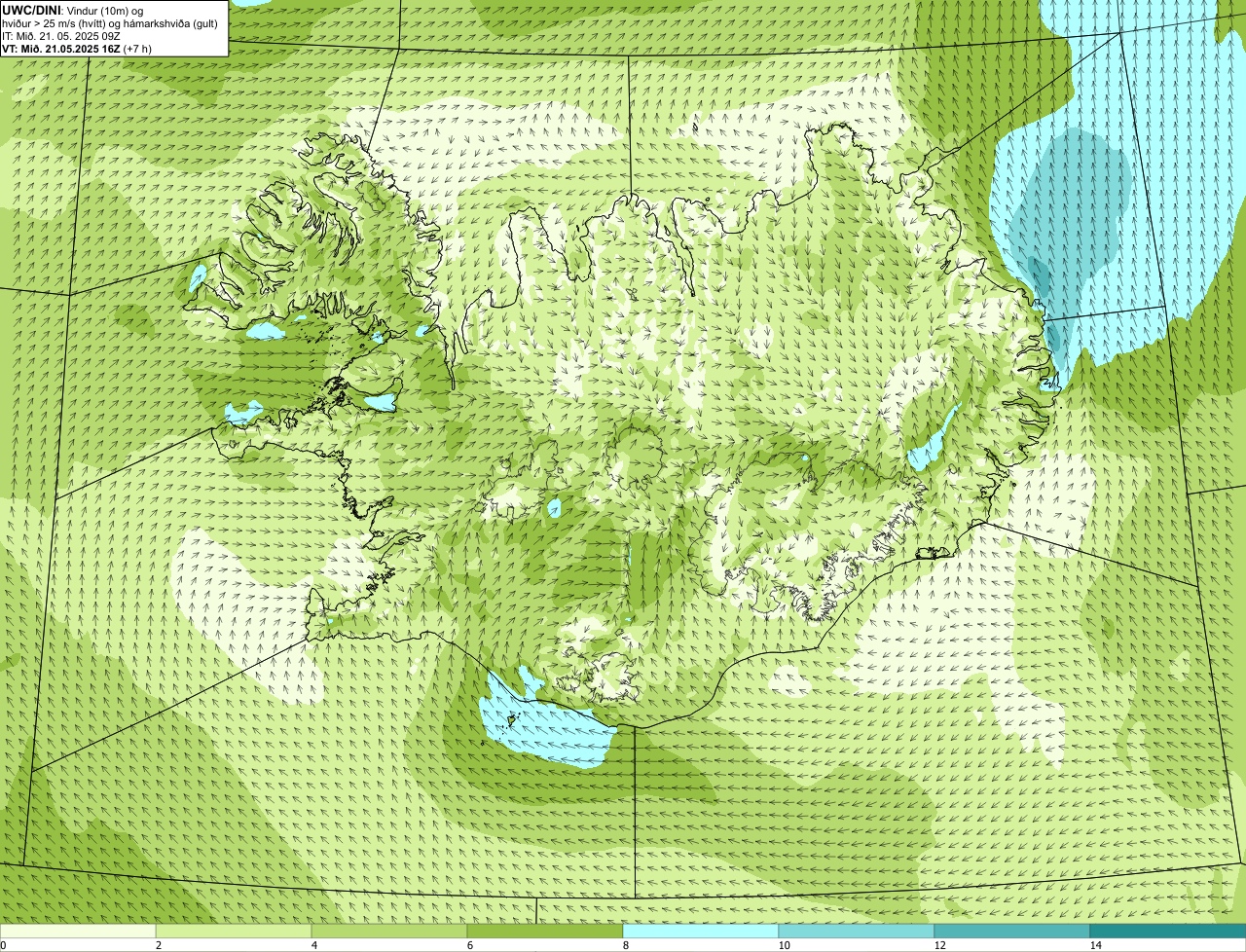Click the pale cyan 8–10 color scale segment
Image resolution: width=1246 pixels, height=952 pixels.
(x=701, y=931)
